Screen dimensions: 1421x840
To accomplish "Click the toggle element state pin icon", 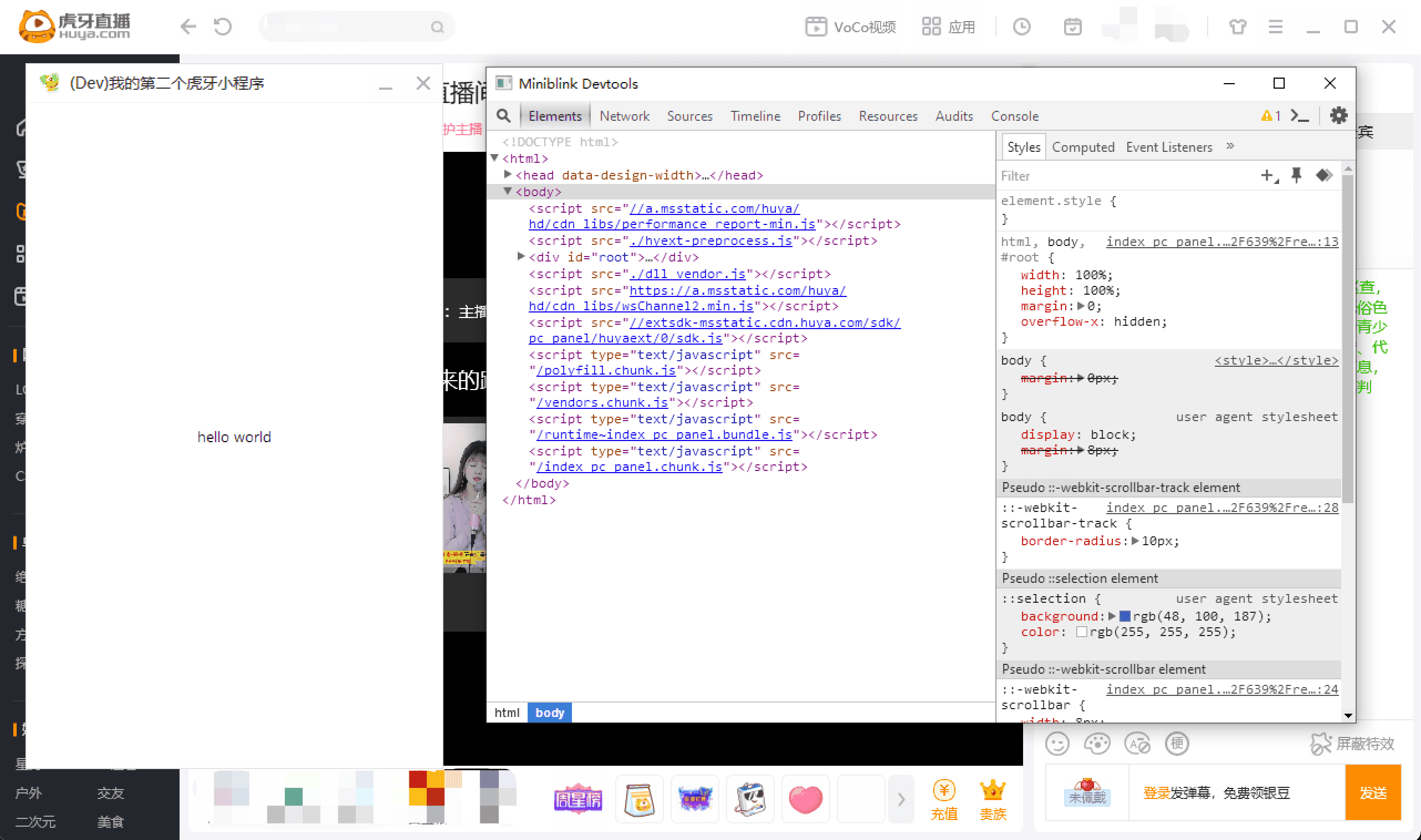I will 1296,176.
